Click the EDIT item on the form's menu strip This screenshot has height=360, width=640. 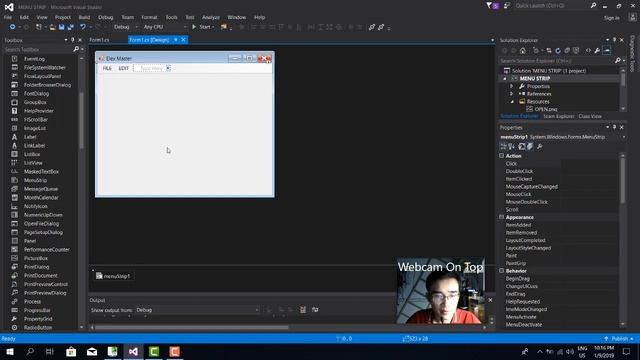point(123,68)
